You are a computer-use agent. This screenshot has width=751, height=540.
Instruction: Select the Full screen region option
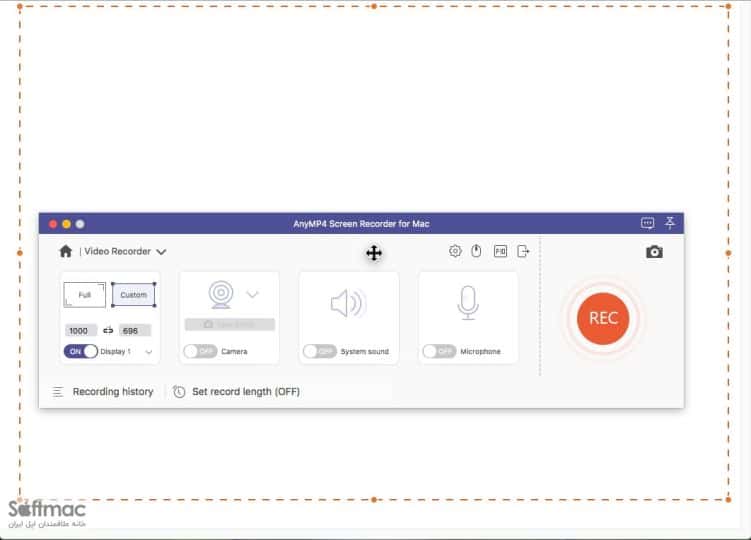[85, 295]
